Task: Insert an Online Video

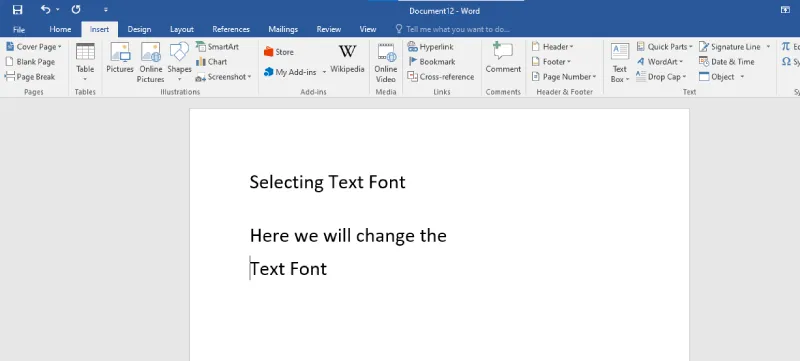Action: click(x=386, y=62)
